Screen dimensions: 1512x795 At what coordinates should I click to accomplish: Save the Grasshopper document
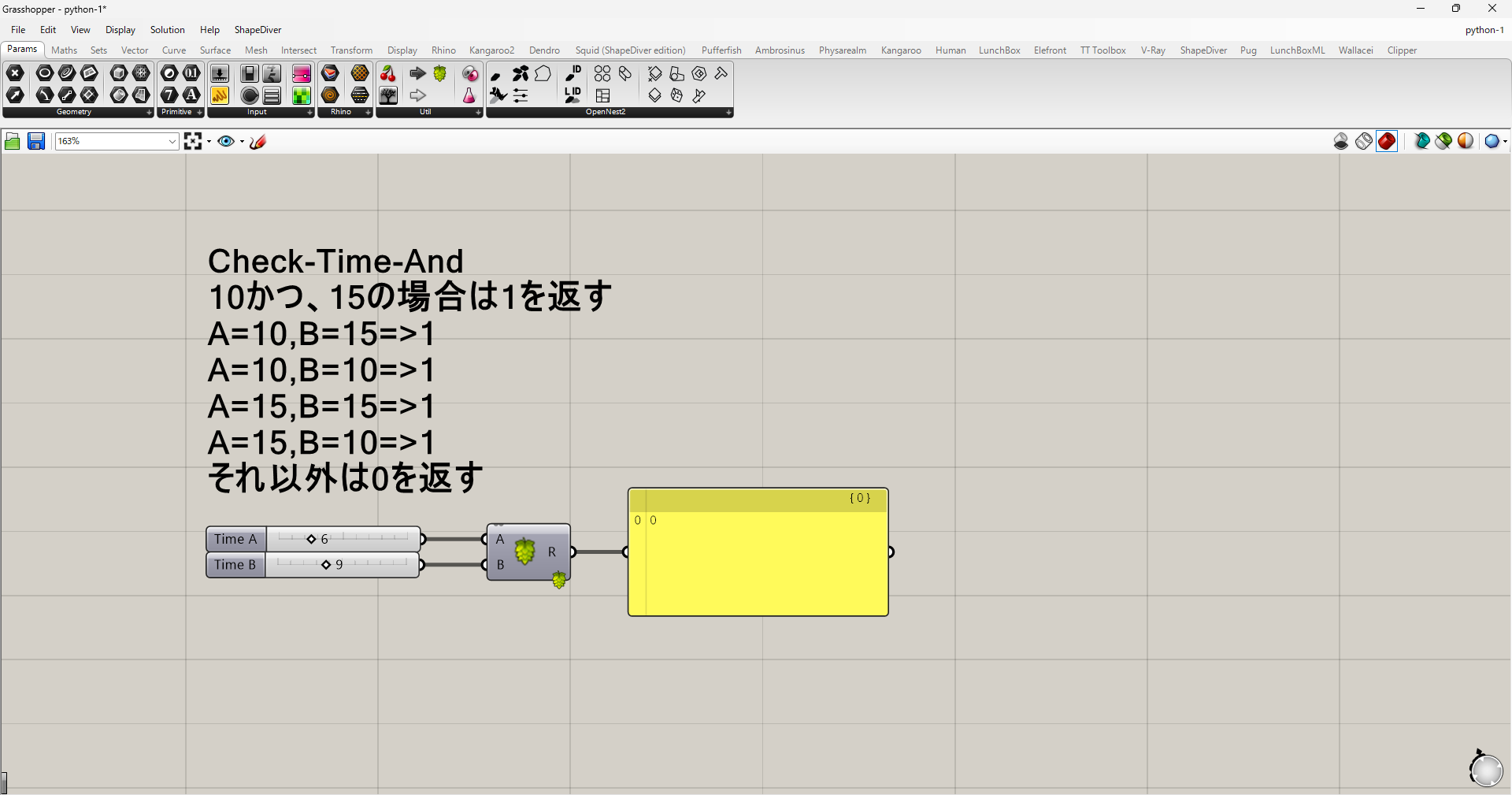point(36,141)
